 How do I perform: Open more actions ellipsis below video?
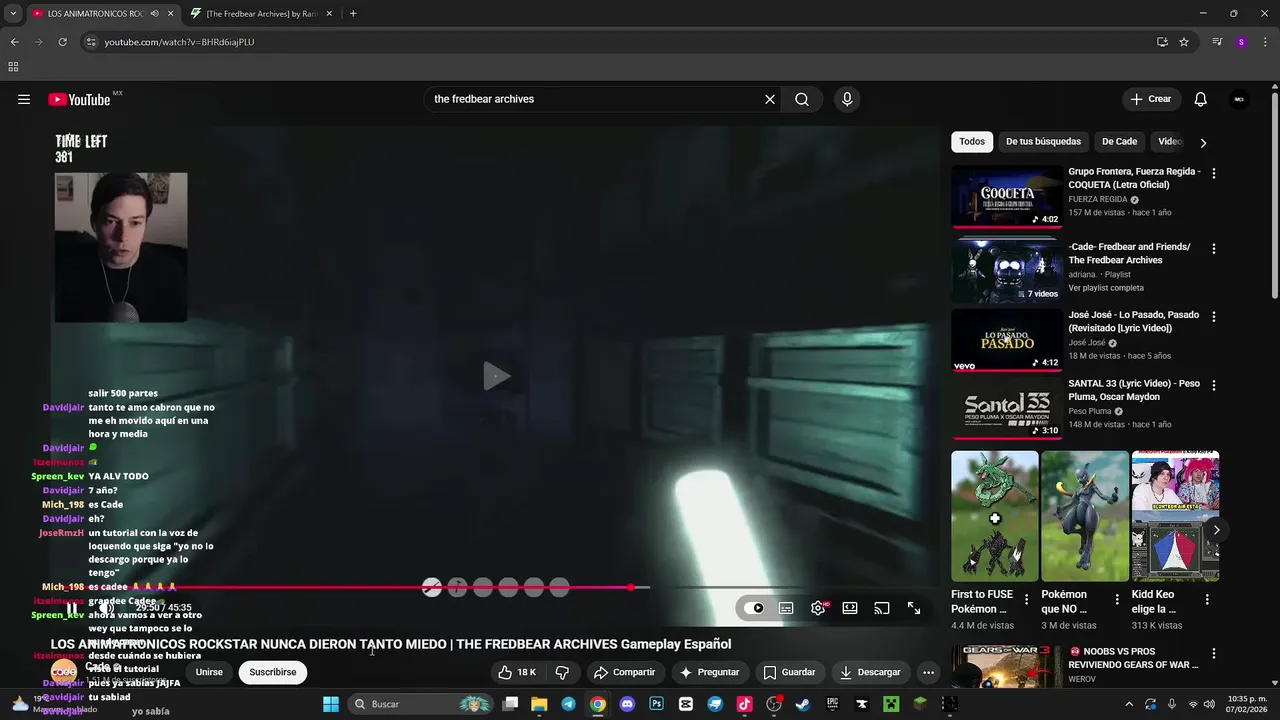tap(929, 672)
